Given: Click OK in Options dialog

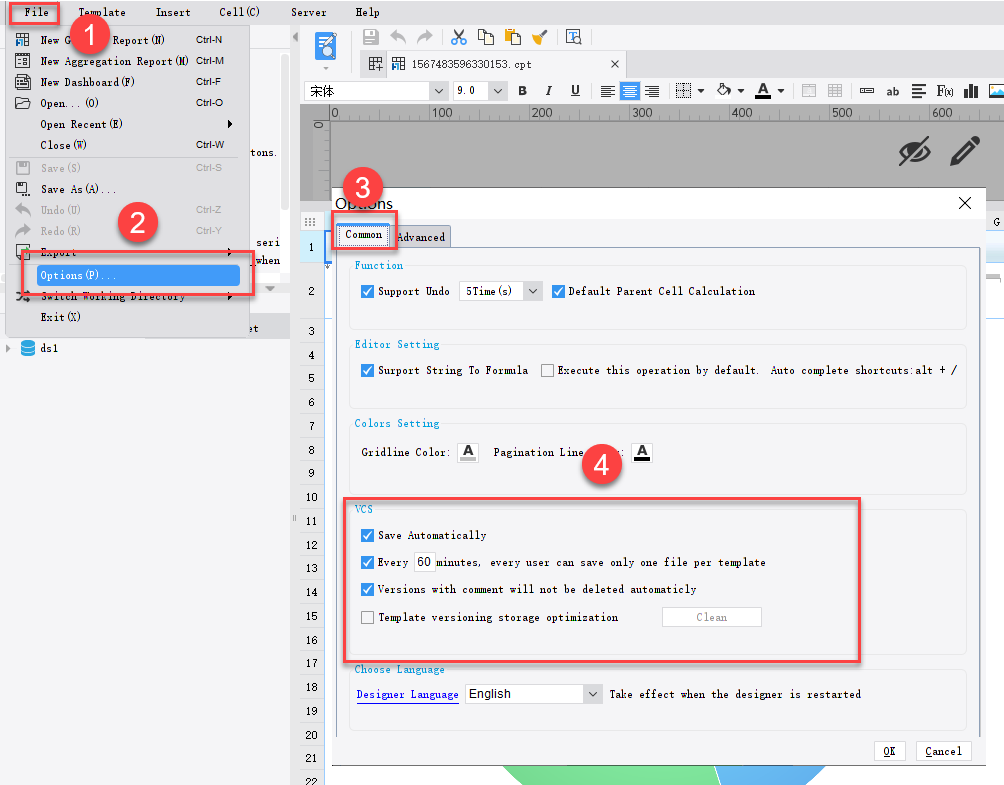Looking at the screenshot, I should click(x=889, y=751).
